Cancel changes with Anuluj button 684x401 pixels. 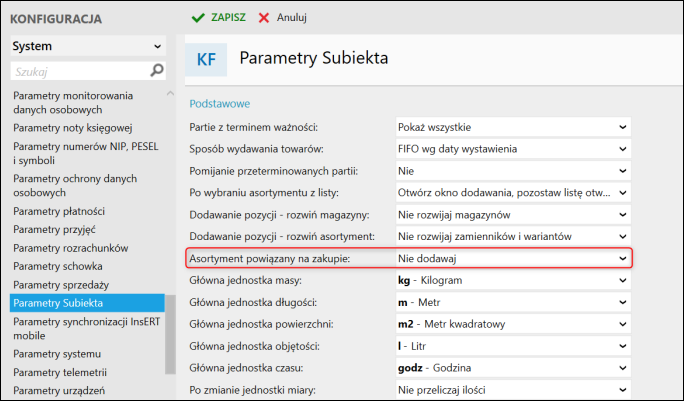[x=282, y=17]
